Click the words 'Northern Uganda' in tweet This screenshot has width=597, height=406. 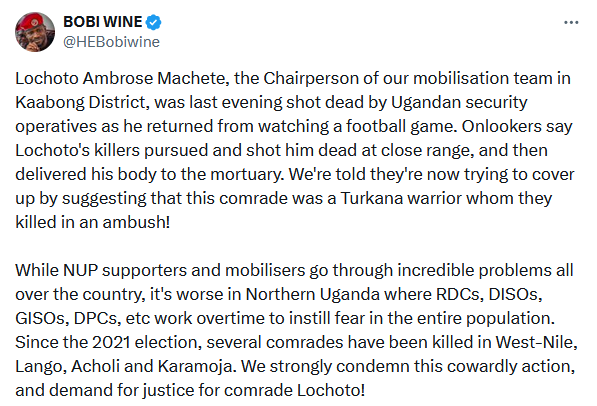313,294
